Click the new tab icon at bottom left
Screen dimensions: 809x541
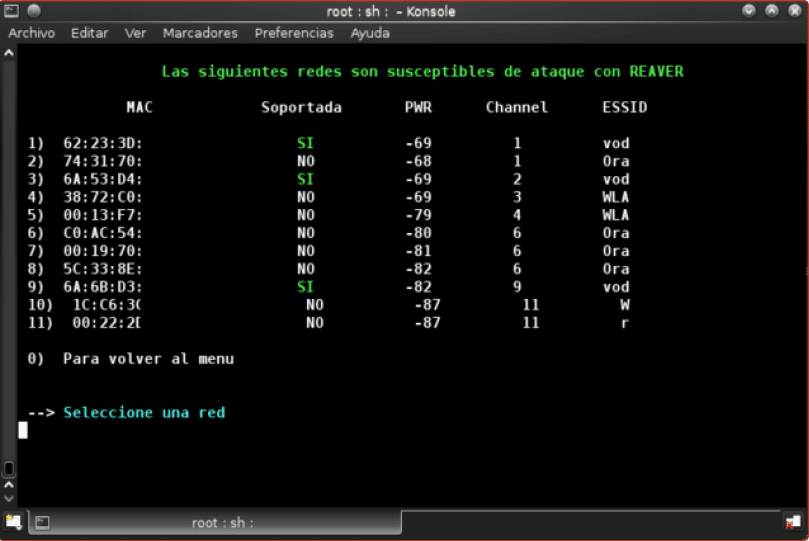[13, 522]
